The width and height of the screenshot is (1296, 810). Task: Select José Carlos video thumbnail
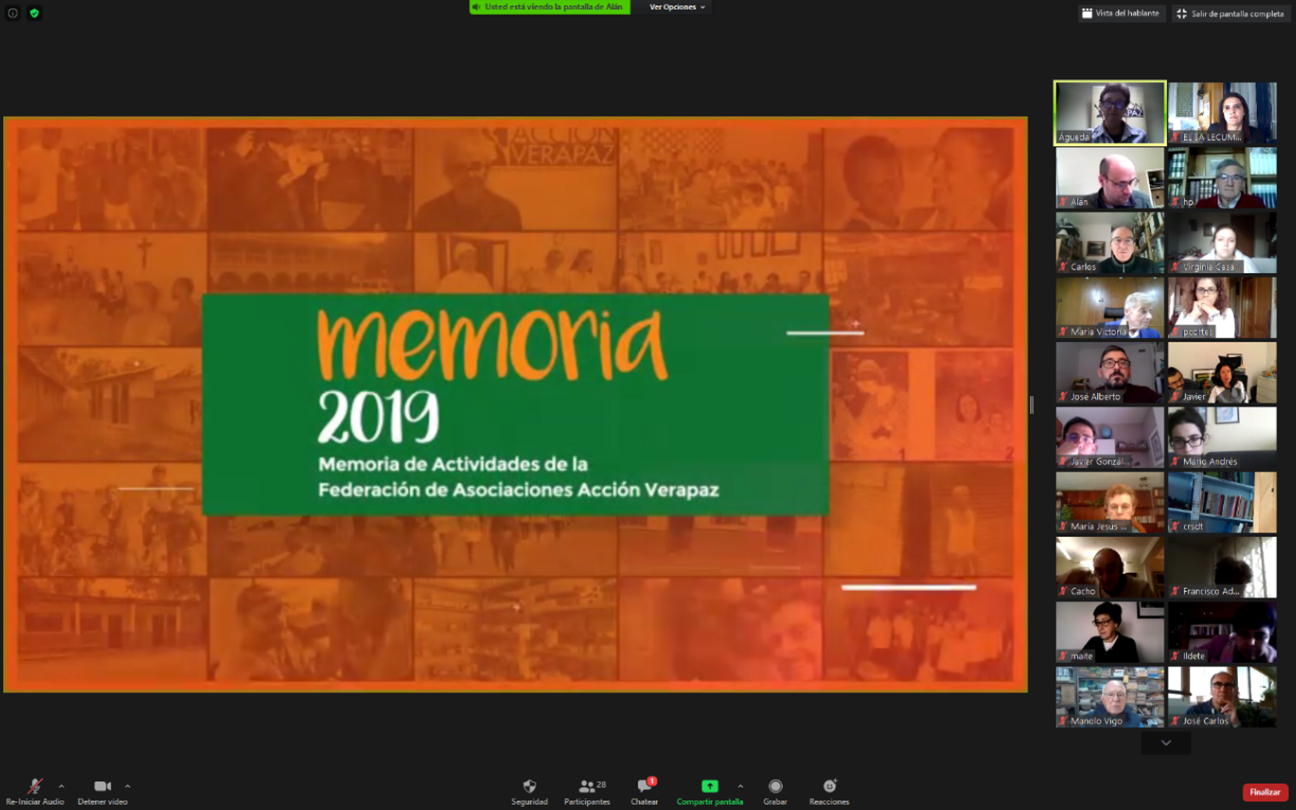point(1222,697)
